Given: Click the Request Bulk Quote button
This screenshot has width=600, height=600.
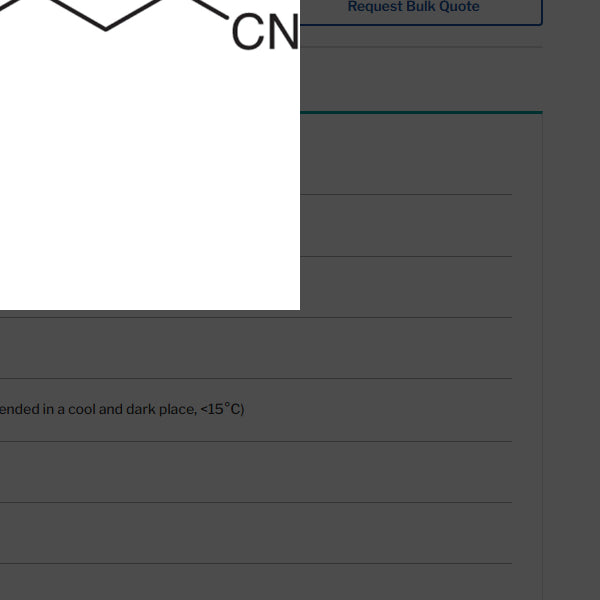Looking at the screenshot, I should click(x=413, y=8).
